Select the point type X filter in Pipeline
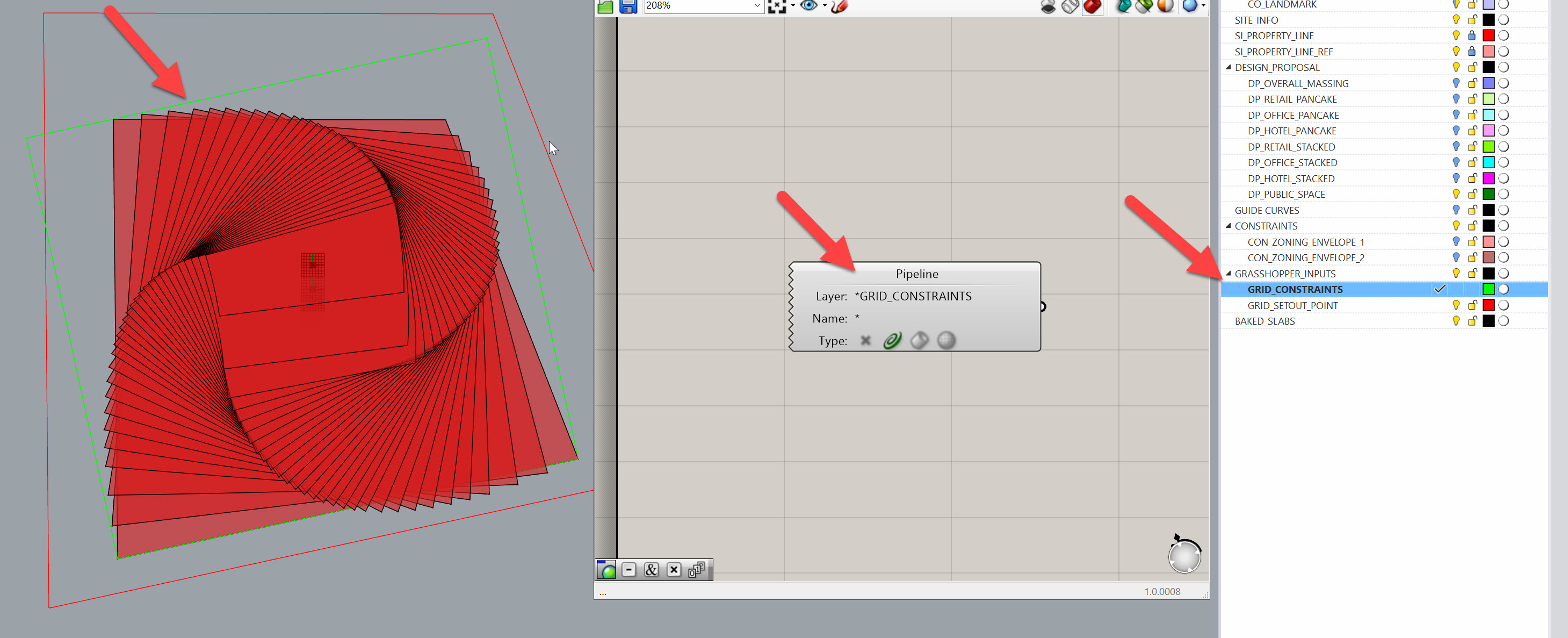Screen dimensions: 1568x638 tap(865, 340)
